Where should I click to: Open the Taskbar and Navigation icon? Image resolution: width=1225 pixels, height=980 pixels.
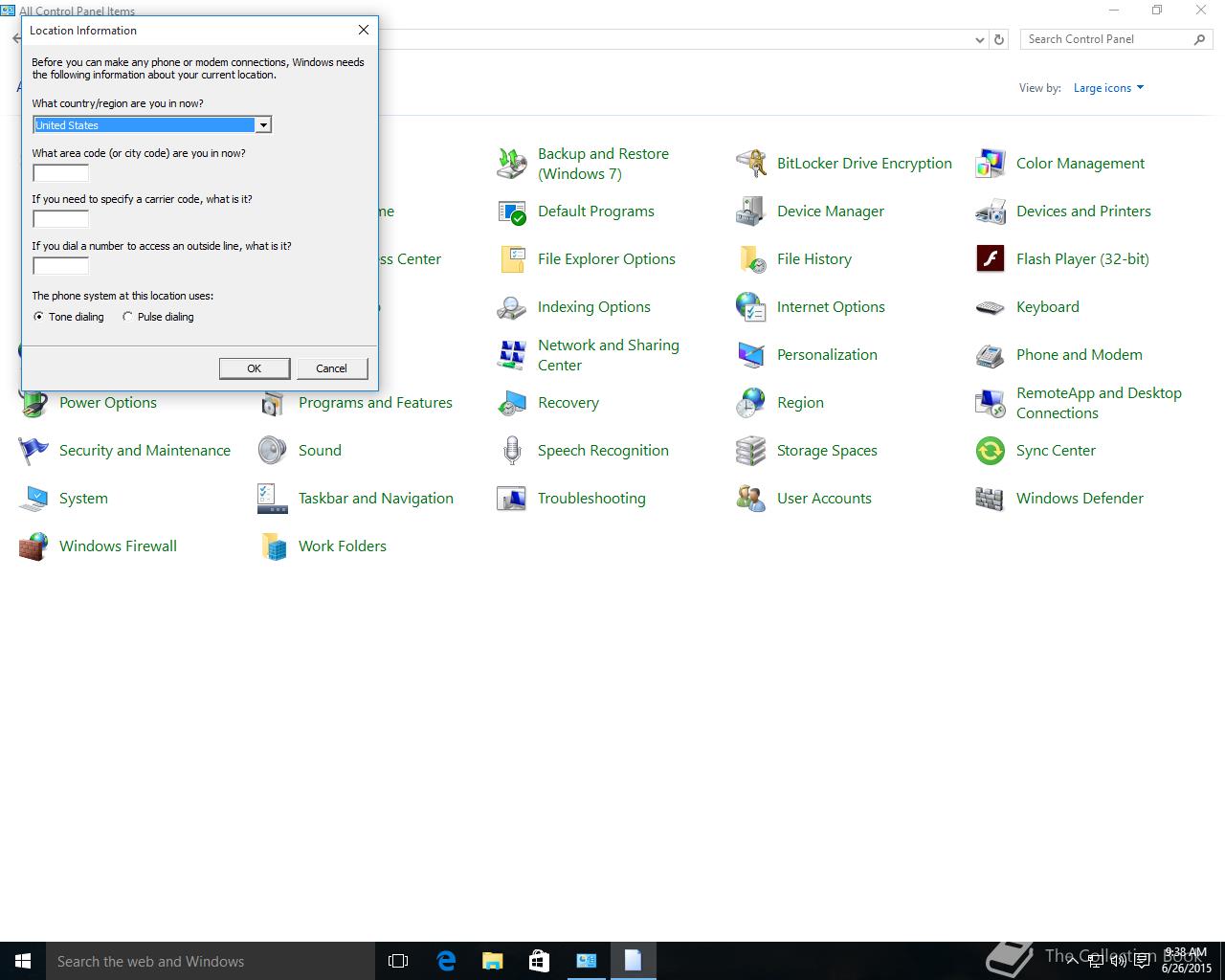click(273, 499)
